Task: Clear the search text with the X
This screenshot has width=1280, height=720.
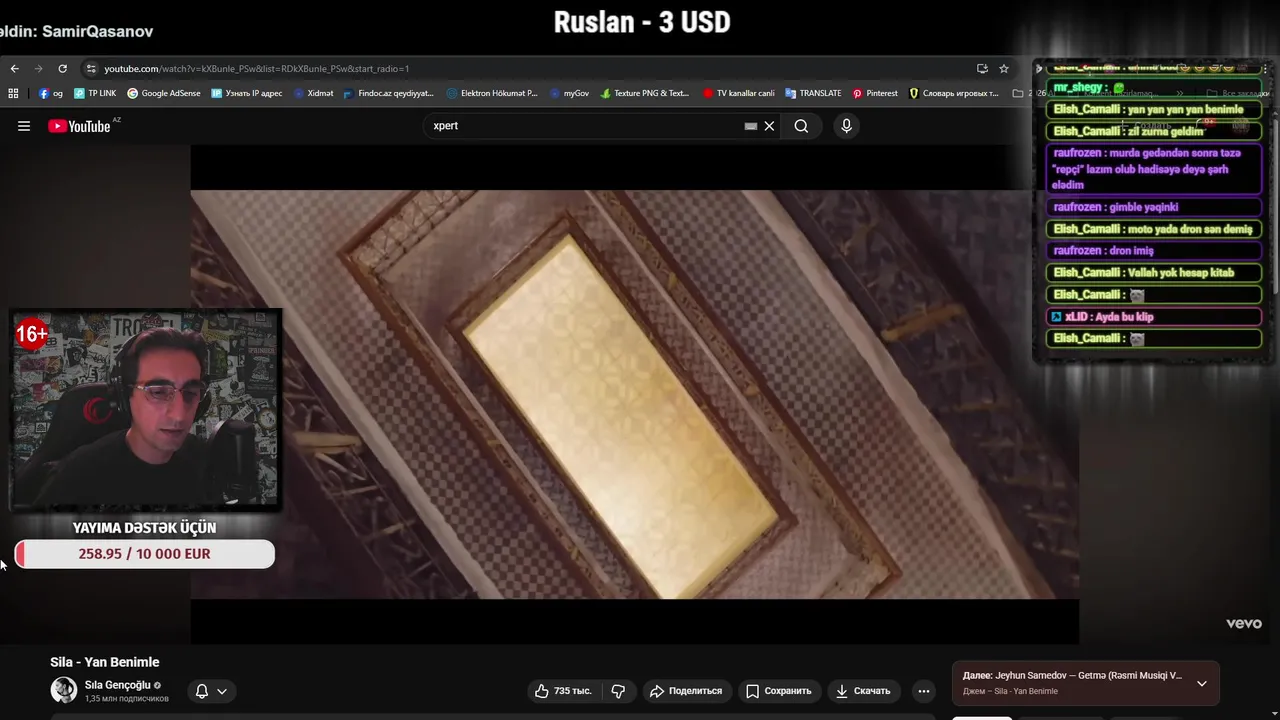Action: click(x=769, y=126)
